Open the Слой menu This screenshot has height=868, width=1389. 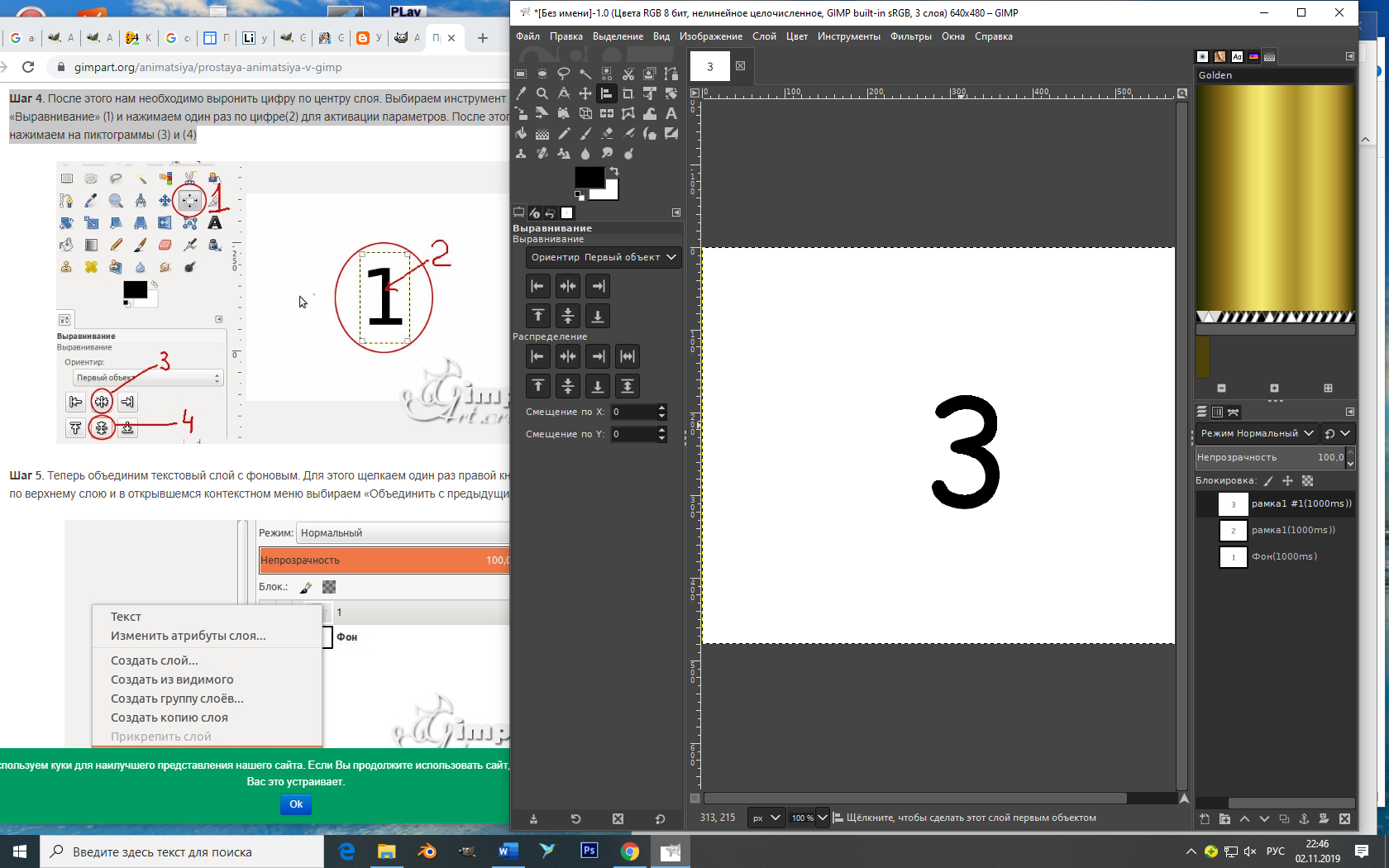[x=764, y=36]
